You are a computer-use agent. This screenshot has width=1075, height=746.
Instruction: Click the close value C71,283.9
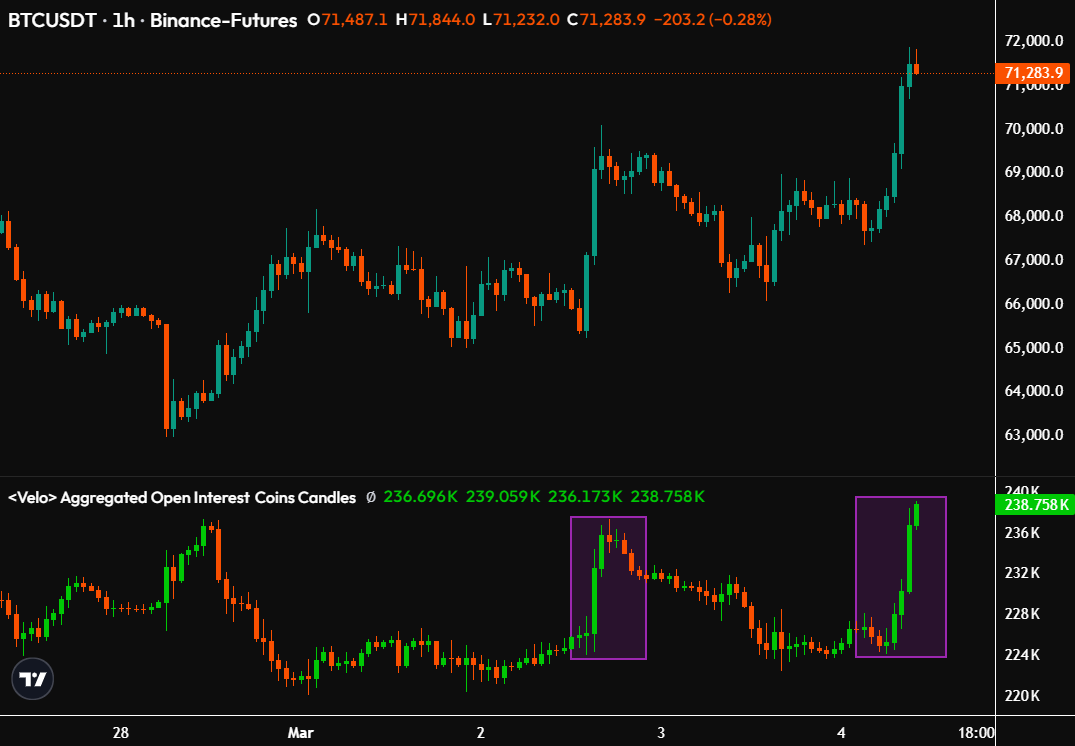(x=606, y=20)
